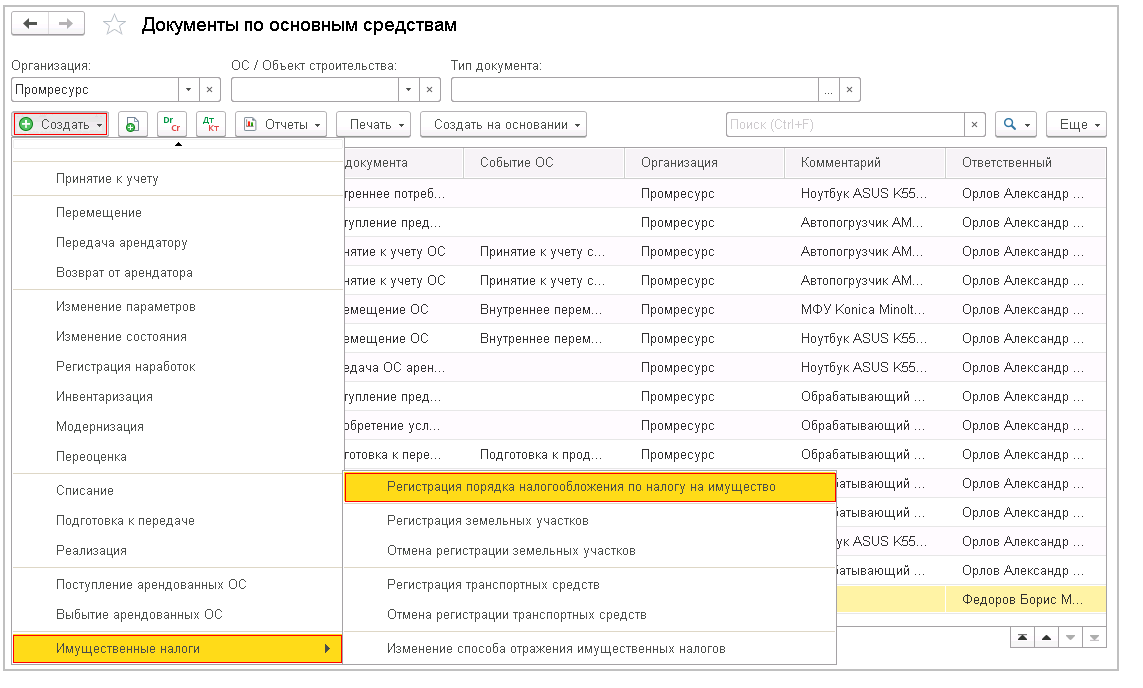Viewport: 1143px width, 688px height.
Task: Open the Создать на основании dropdown
Action: coord(503,125)
